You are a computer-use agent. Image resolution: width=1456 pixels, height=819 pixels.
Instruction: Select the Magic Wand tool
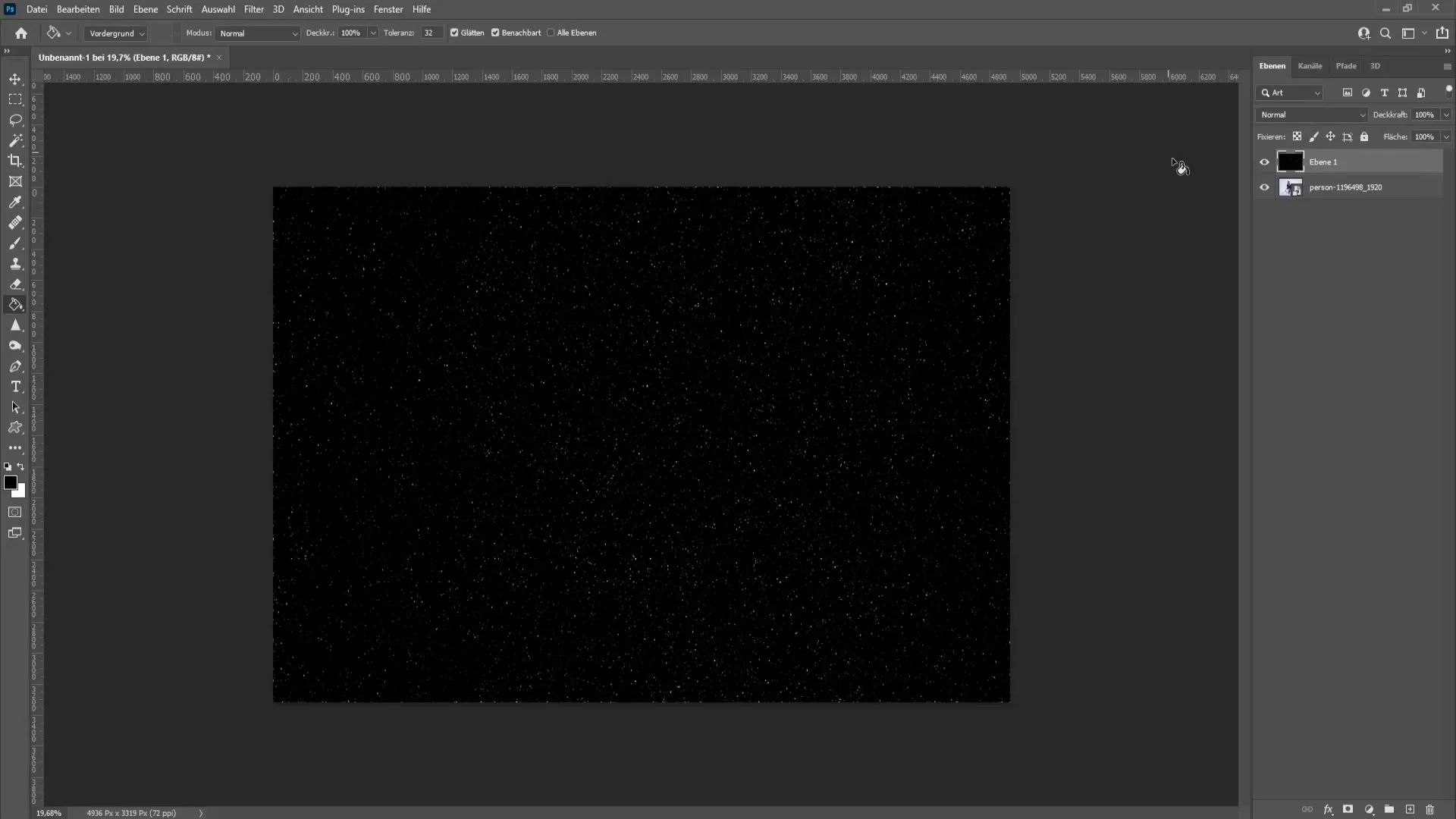click(15, 140)
